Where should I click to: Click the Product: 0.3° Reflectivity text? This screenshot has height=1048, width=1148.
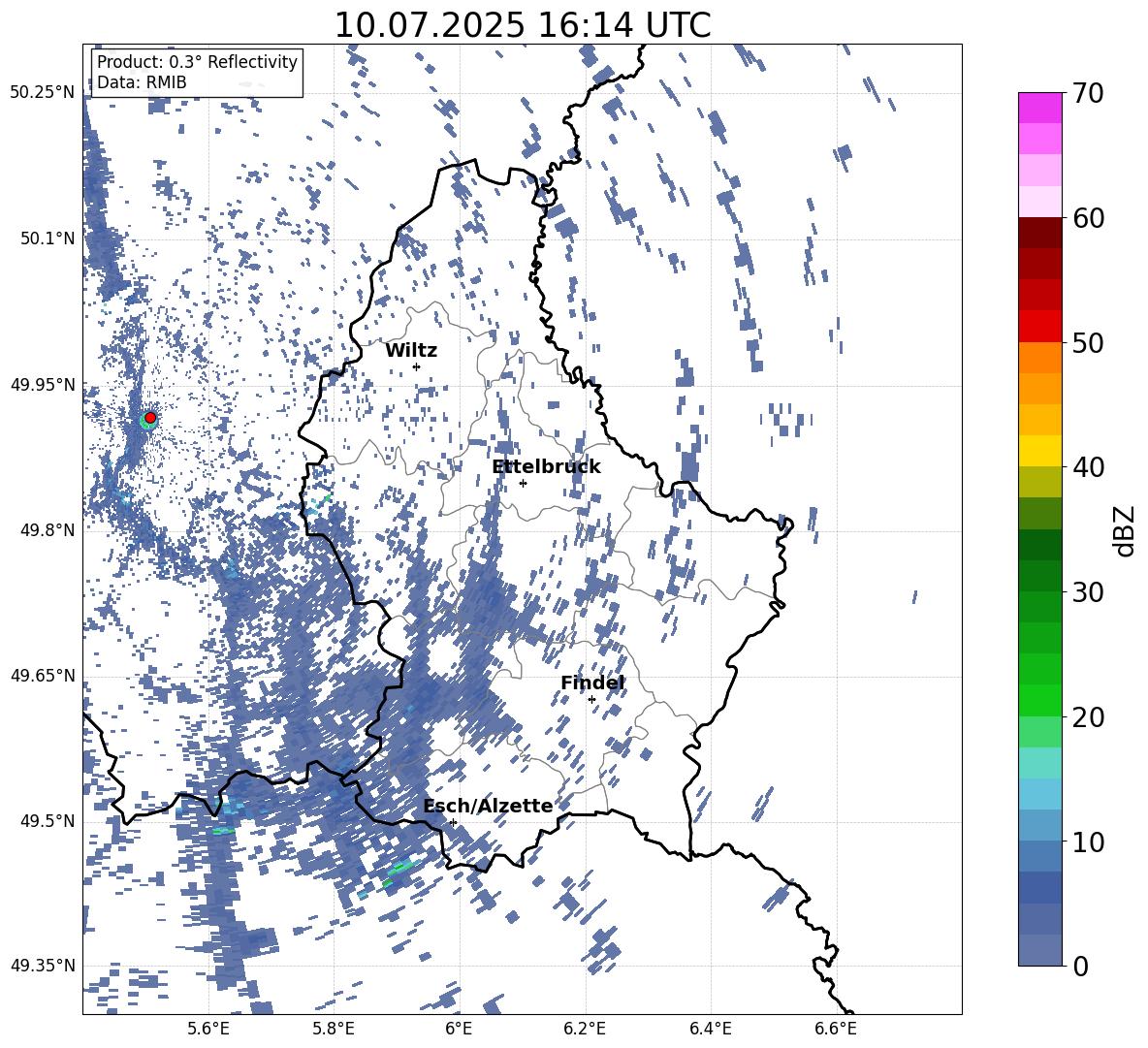click(197, 61)
